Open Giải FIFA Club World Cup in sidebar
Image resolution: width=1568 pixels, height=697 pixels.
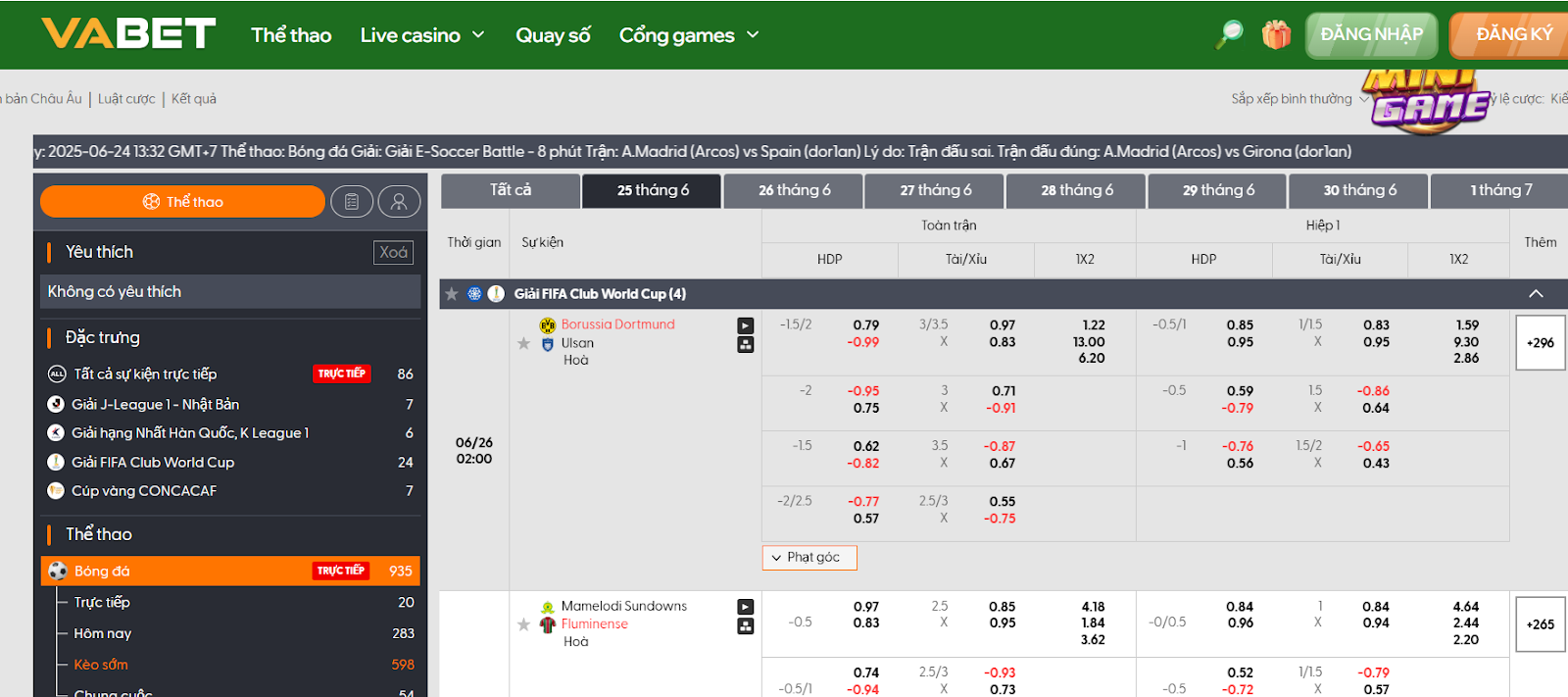point(230,462)
